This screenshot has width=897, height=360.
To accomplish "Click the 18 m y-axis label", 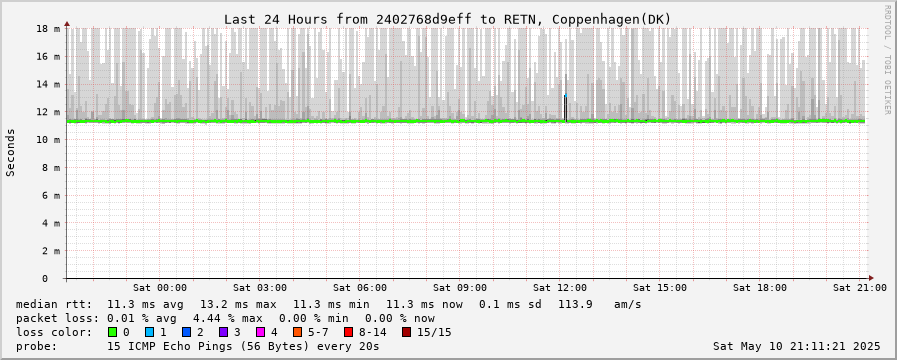I will 49,29.
